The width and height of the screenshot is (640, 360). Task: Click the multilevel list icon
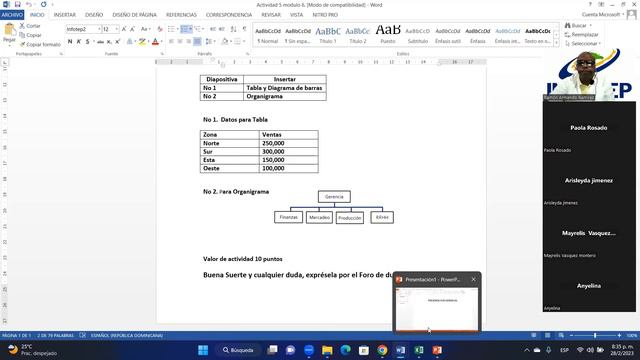click(199, 29)
